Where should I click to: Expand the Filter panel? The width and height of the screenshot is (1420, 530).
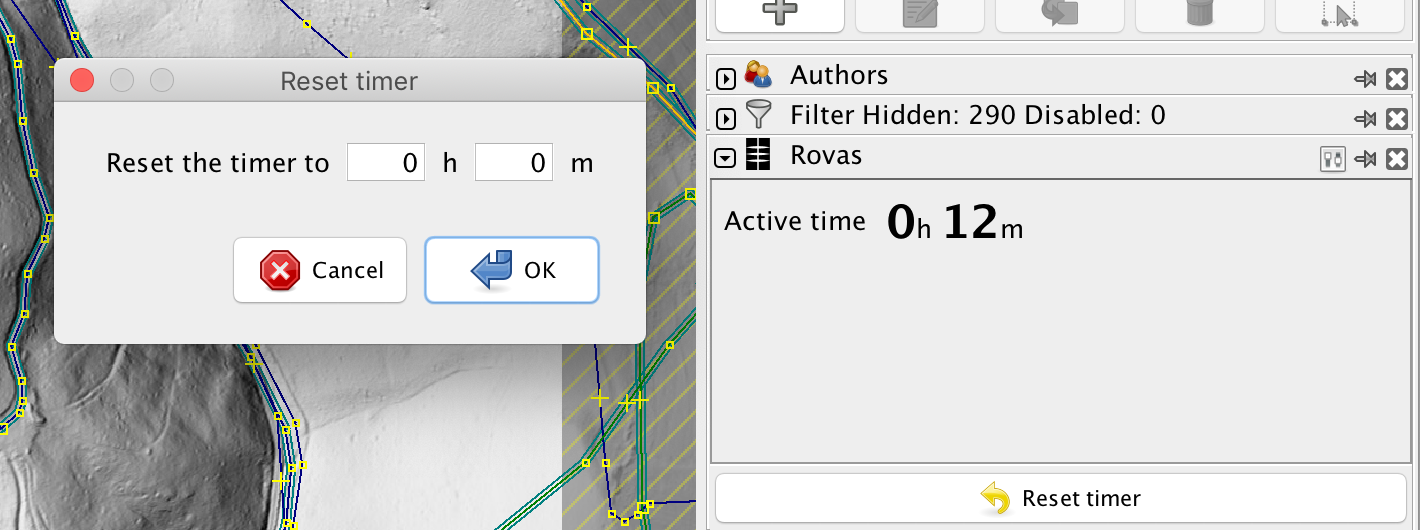tap(727, 120)
